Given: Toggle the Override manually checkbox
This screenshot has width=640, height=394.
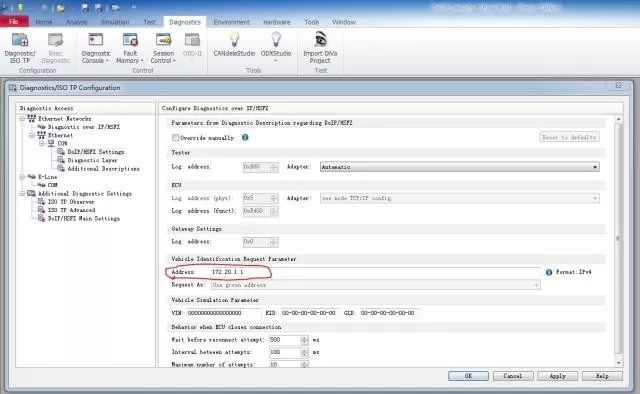Looking at the screenshot, I should [x=176, y=138].
